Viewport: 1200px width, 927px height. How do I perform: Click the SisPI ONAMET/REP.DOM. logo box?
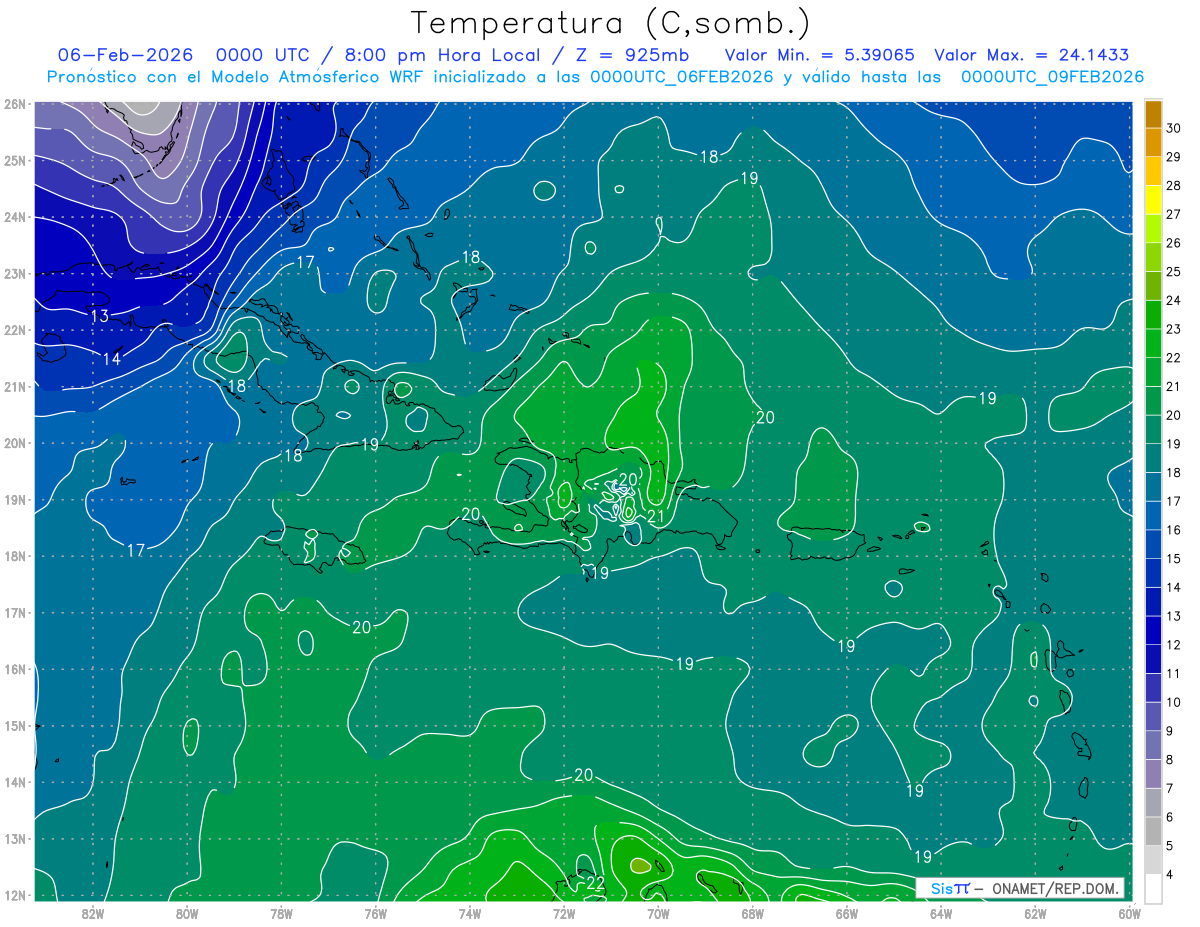tap(1020, 888)
